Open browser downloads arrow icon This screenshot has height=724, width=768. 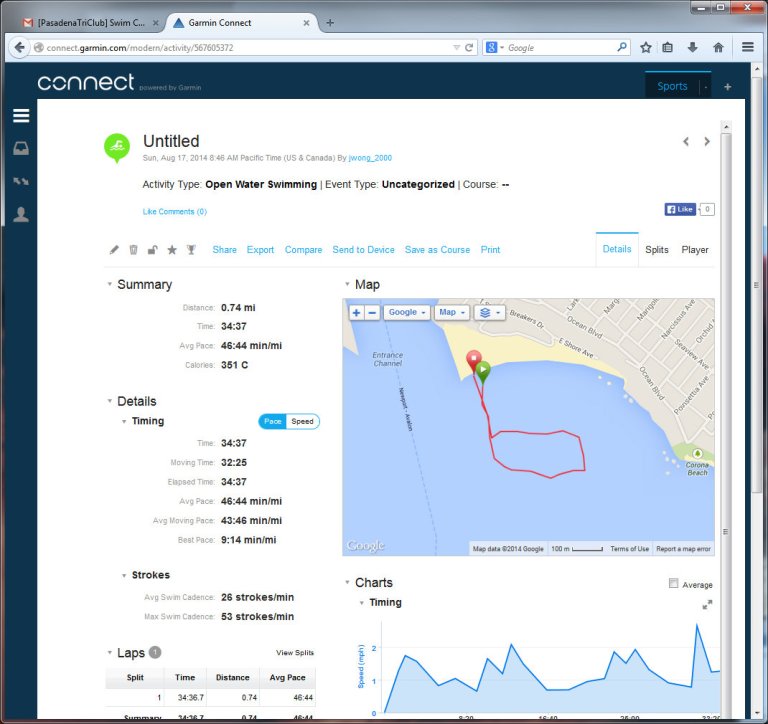(693, 48)
